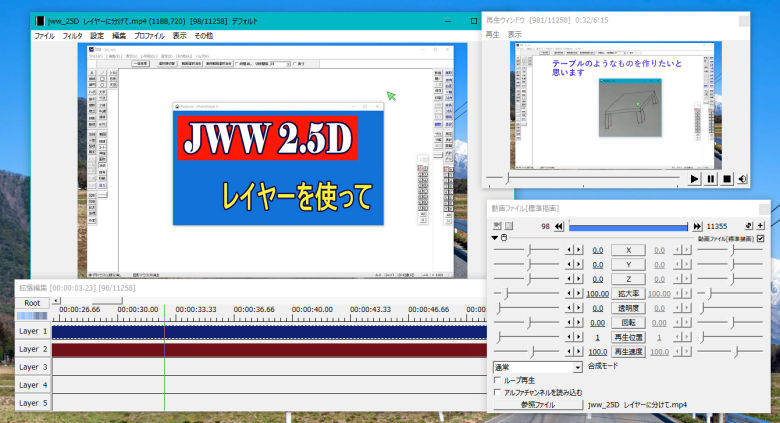Increase 拡大率 value with right arrow stepper
The width and height of the screenshot is (780, 423).
(579, 294)
